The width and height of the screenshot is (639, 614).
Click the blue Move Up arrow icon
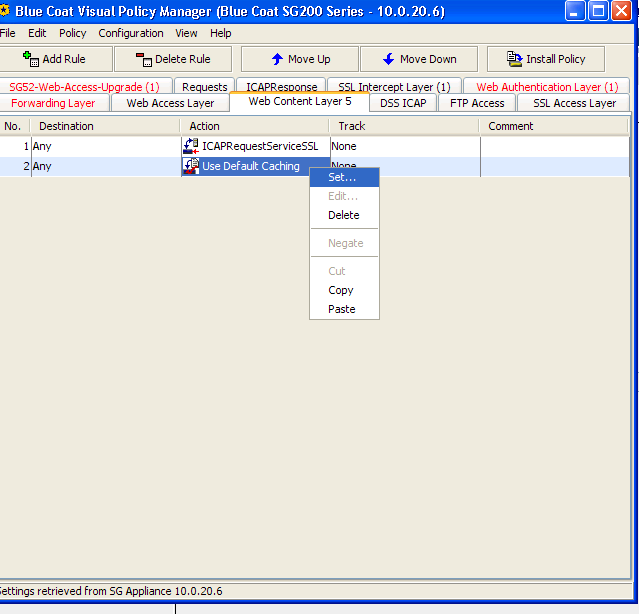point(278,59)
